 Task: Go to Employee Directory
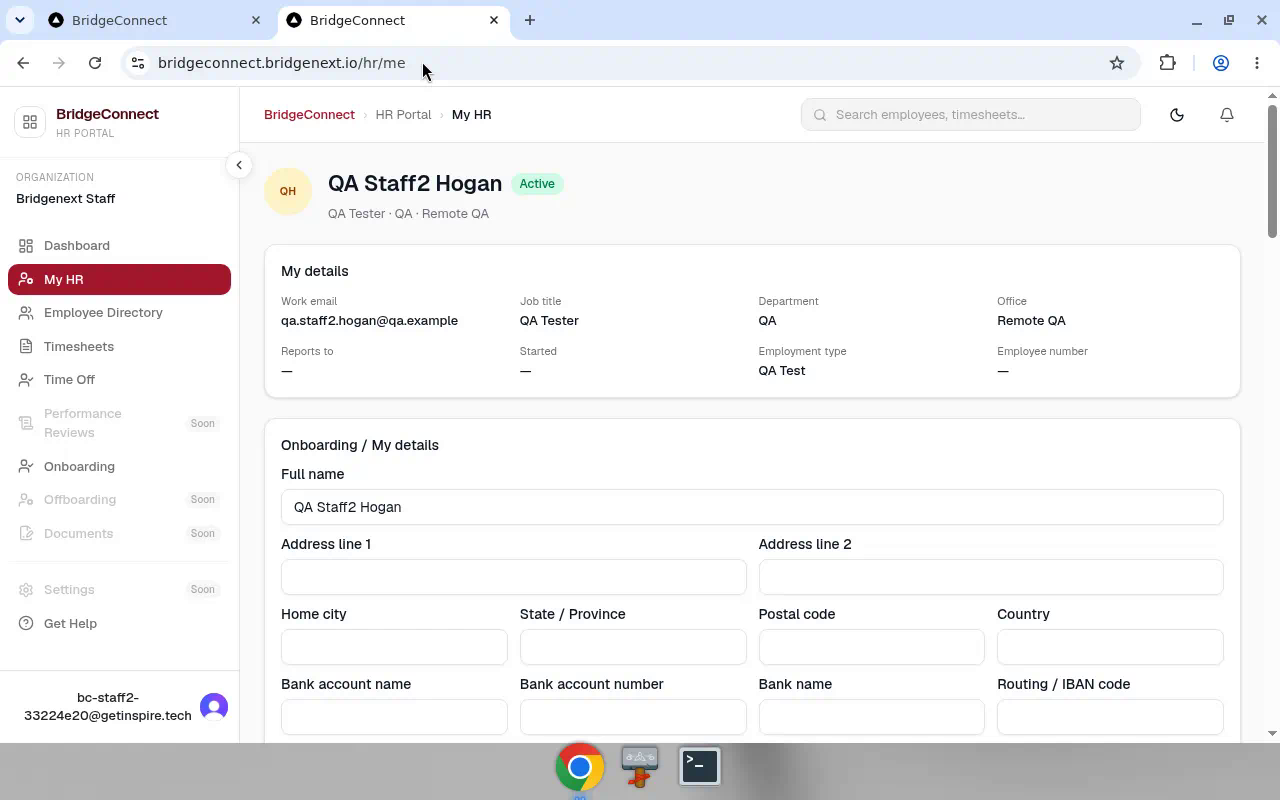[x=119, y=313]
